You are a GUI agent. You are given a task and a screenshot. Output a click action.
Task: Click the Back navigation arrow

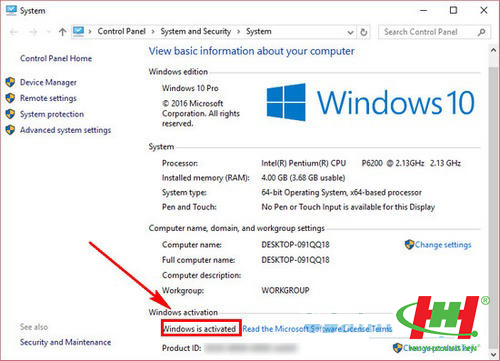click(14, 32)
